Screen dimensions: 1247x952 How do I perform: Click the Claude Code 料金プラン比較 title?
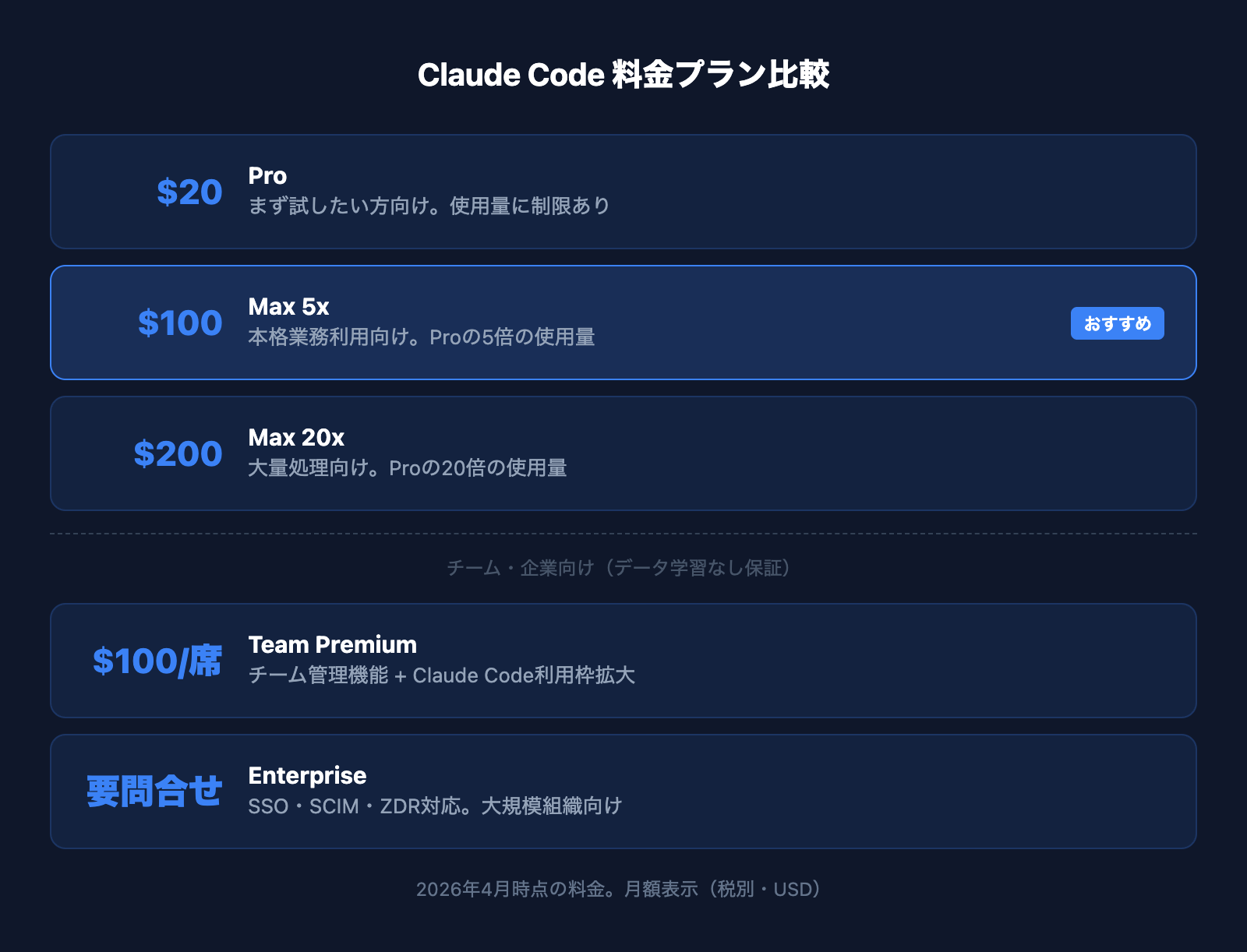[623, 76]
